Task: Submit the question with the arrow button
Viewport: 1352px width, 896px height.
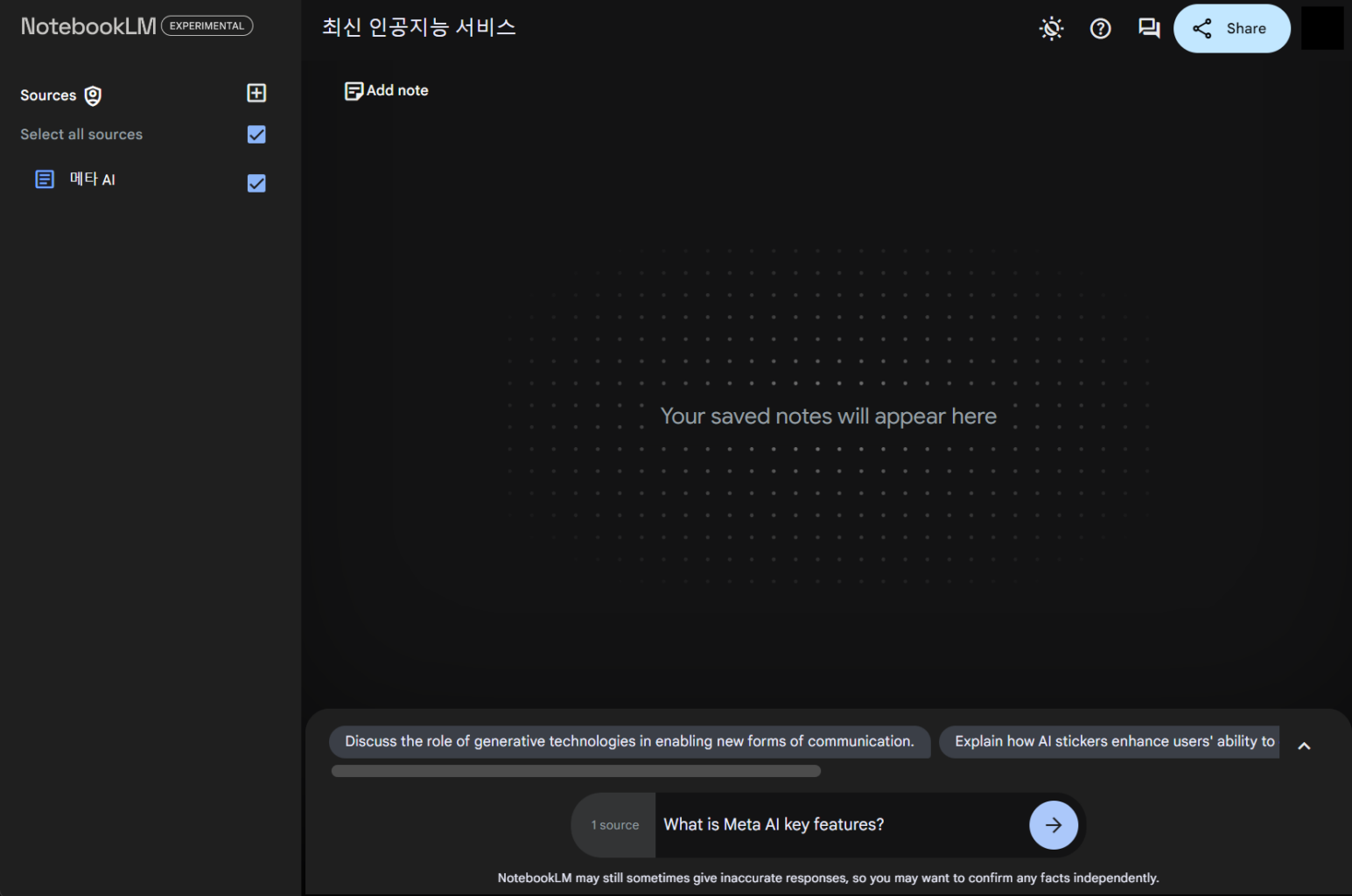Action: click(x=1054, y=825)
